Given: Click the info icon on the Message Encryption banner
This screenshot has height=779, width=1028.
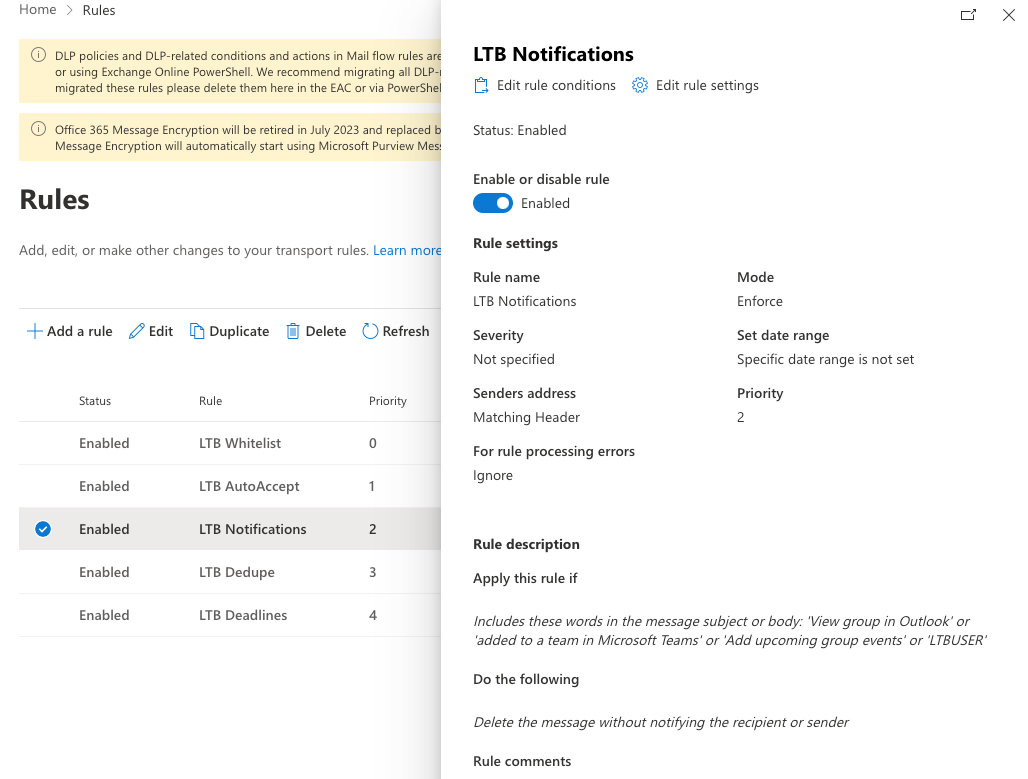Looking at the screenshot, I should [39, 129].
